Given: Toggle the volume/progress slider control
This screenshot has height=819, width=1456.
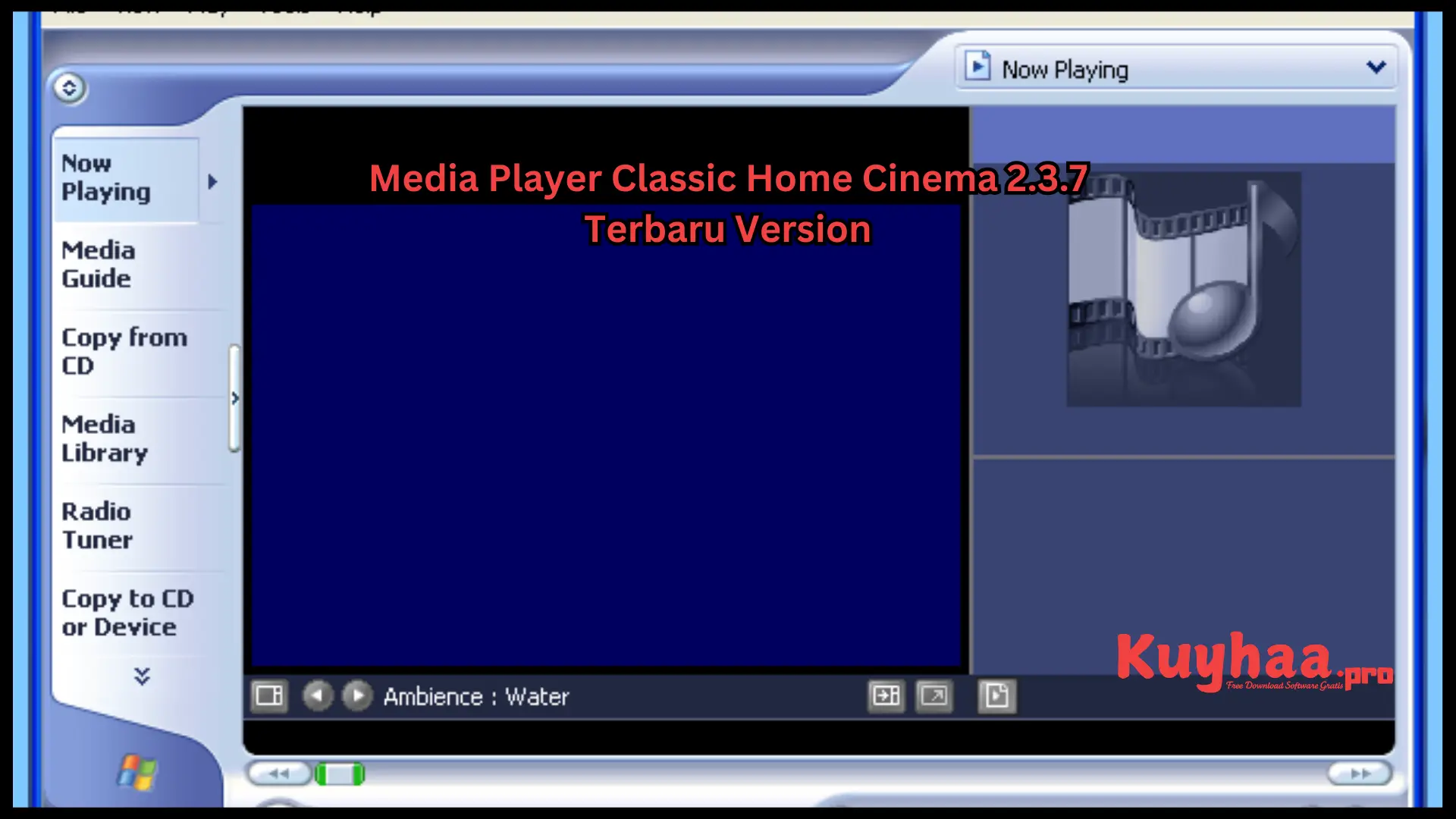Looking at the screenshot, I should [x=338, y=773].
